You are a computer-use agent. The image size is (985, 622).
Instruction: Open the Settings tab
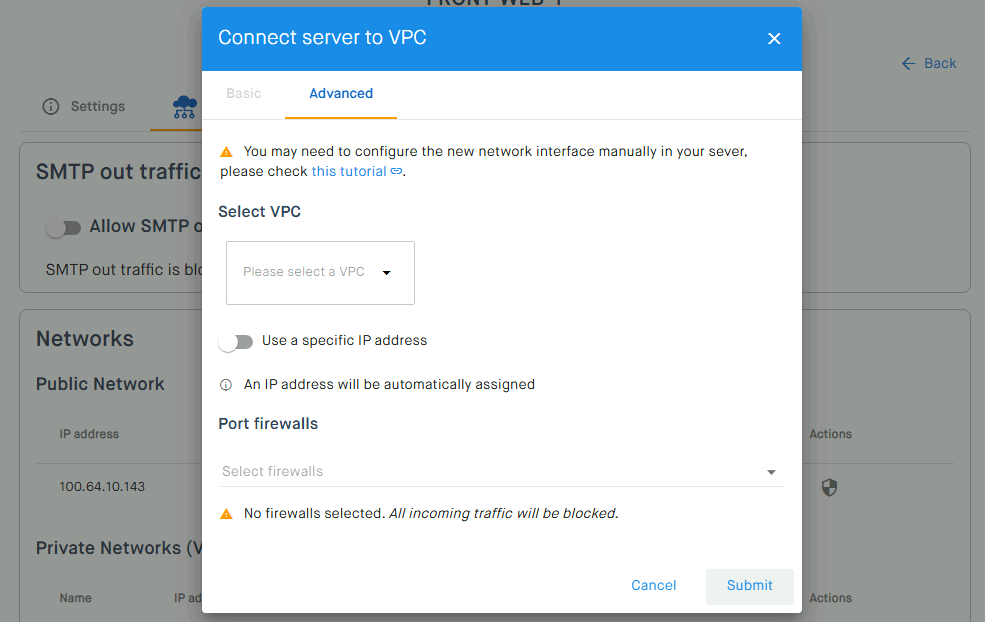coord(85,107)
